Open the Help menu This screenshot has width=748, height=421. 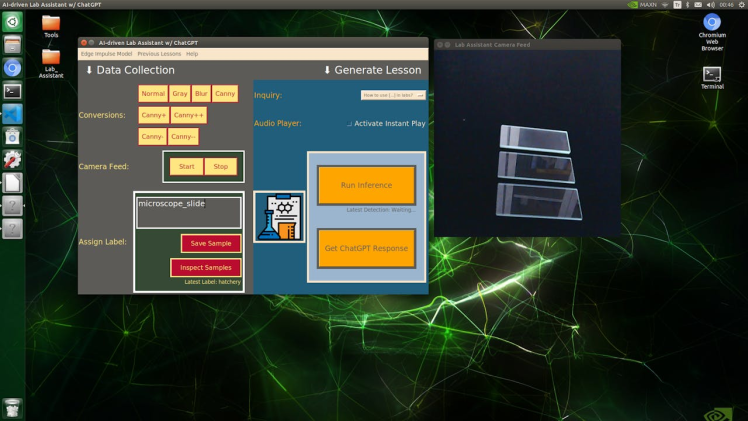tap(192, 54)
